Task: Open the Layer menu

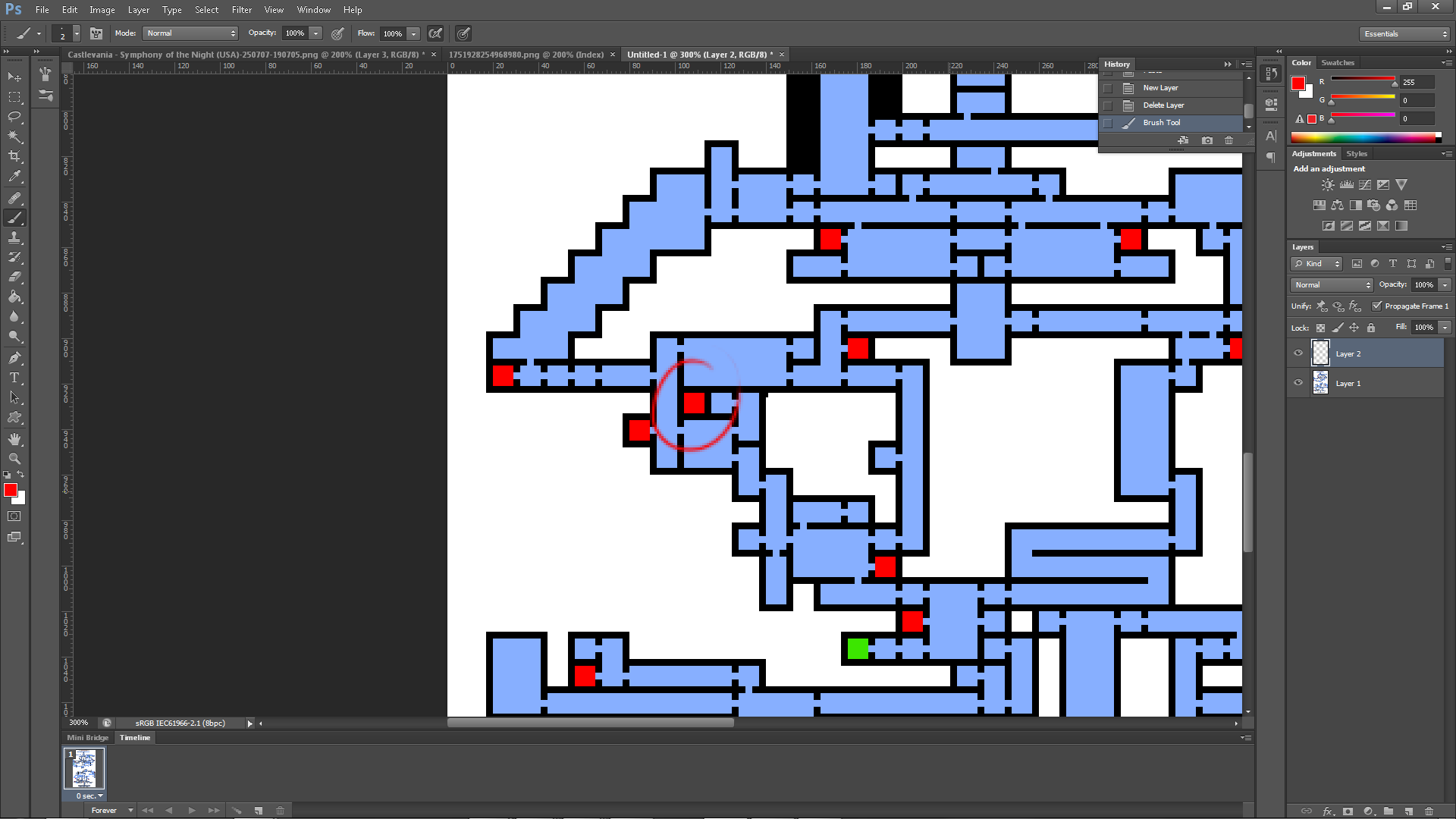Action: pos(139,10)
